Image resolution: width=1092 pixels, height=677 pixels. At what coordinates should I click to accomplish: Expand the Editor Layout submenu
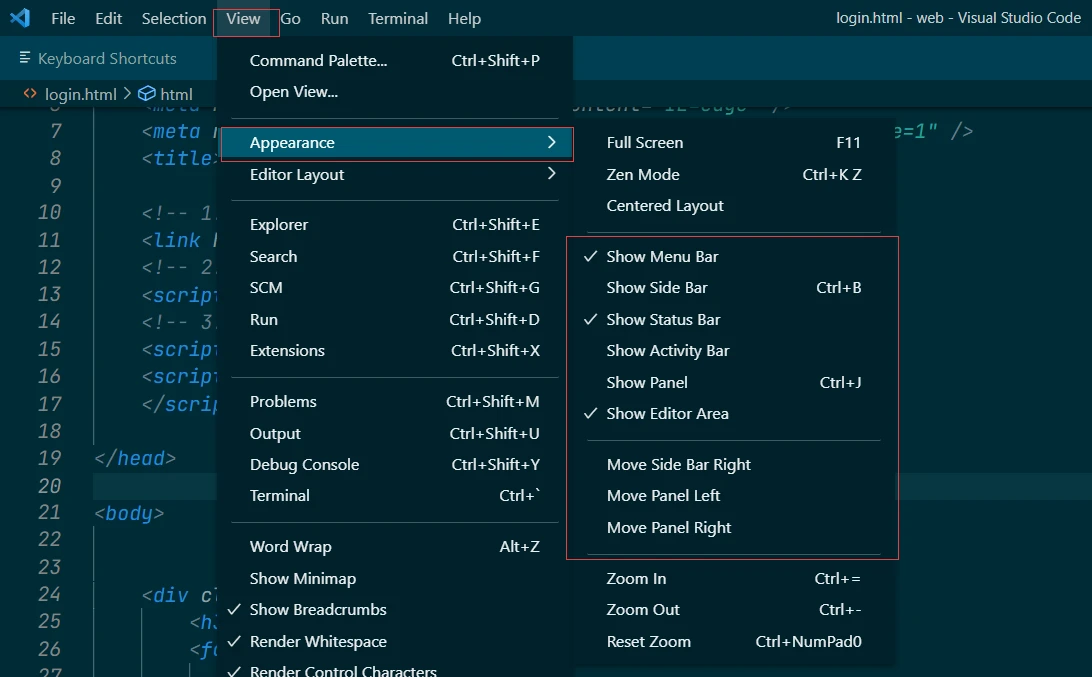(297, 174)
